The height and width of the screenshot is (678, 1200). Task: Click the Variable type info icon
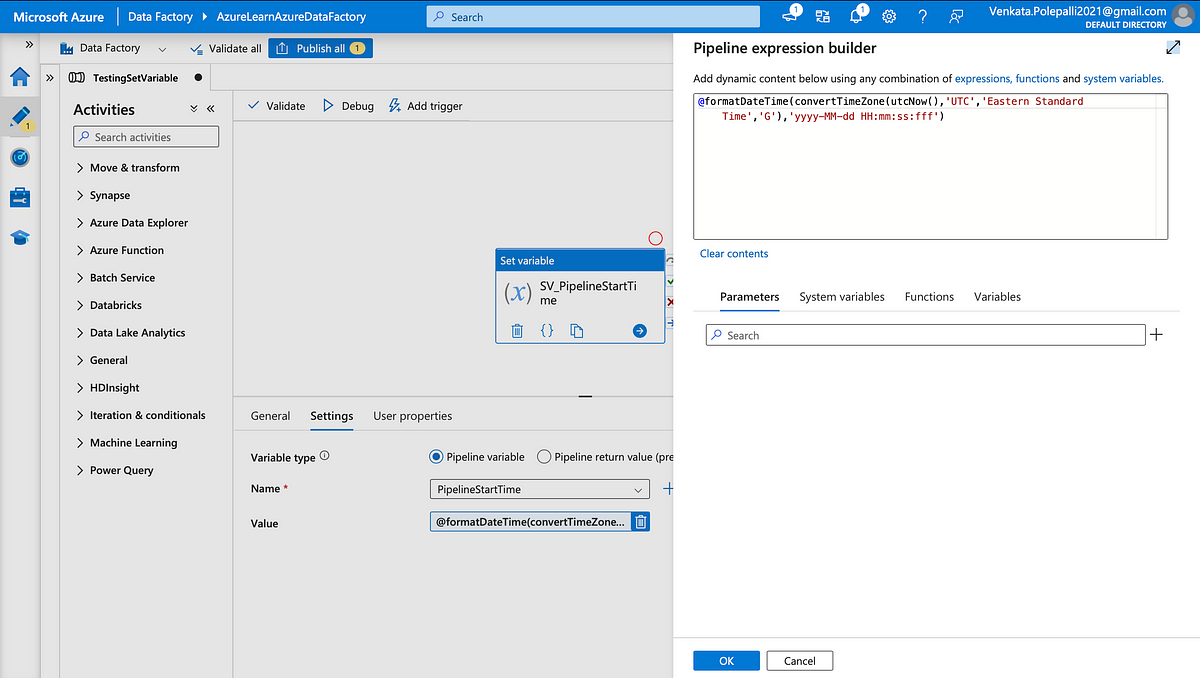click(324, 456)
